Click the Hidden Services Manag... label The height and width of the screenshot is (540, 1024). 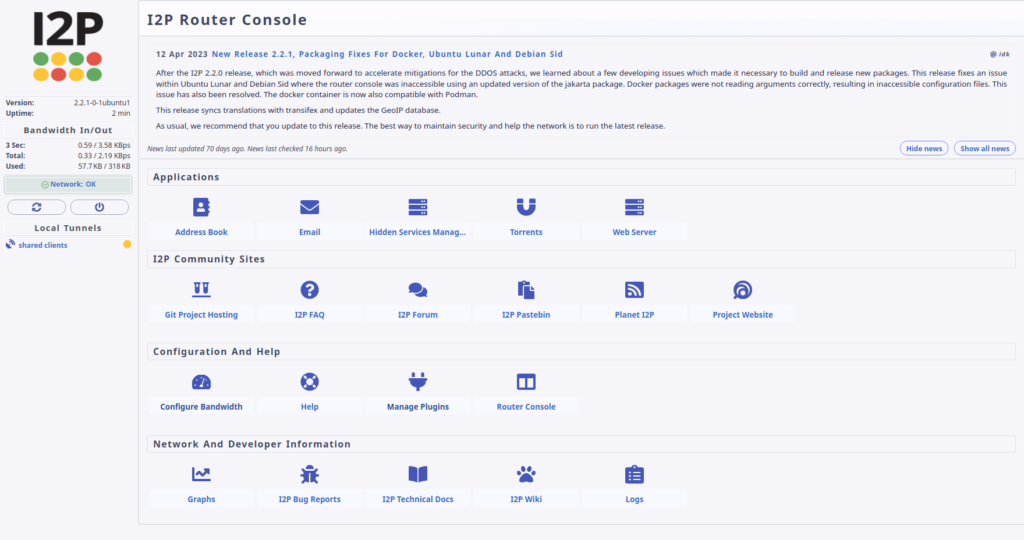pyautogui.click(x=417, y=232)
